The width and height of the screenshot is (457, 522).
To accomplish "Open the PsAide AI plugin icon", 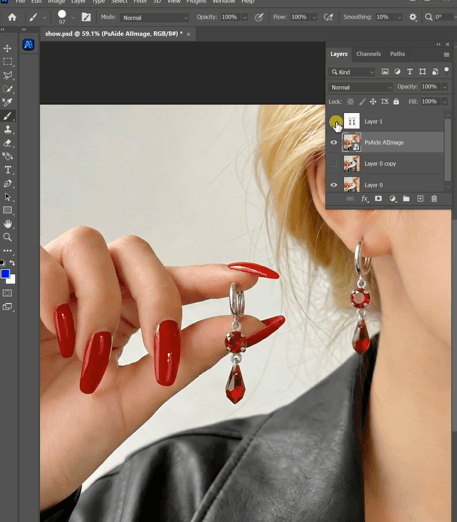I will [28, 44].
